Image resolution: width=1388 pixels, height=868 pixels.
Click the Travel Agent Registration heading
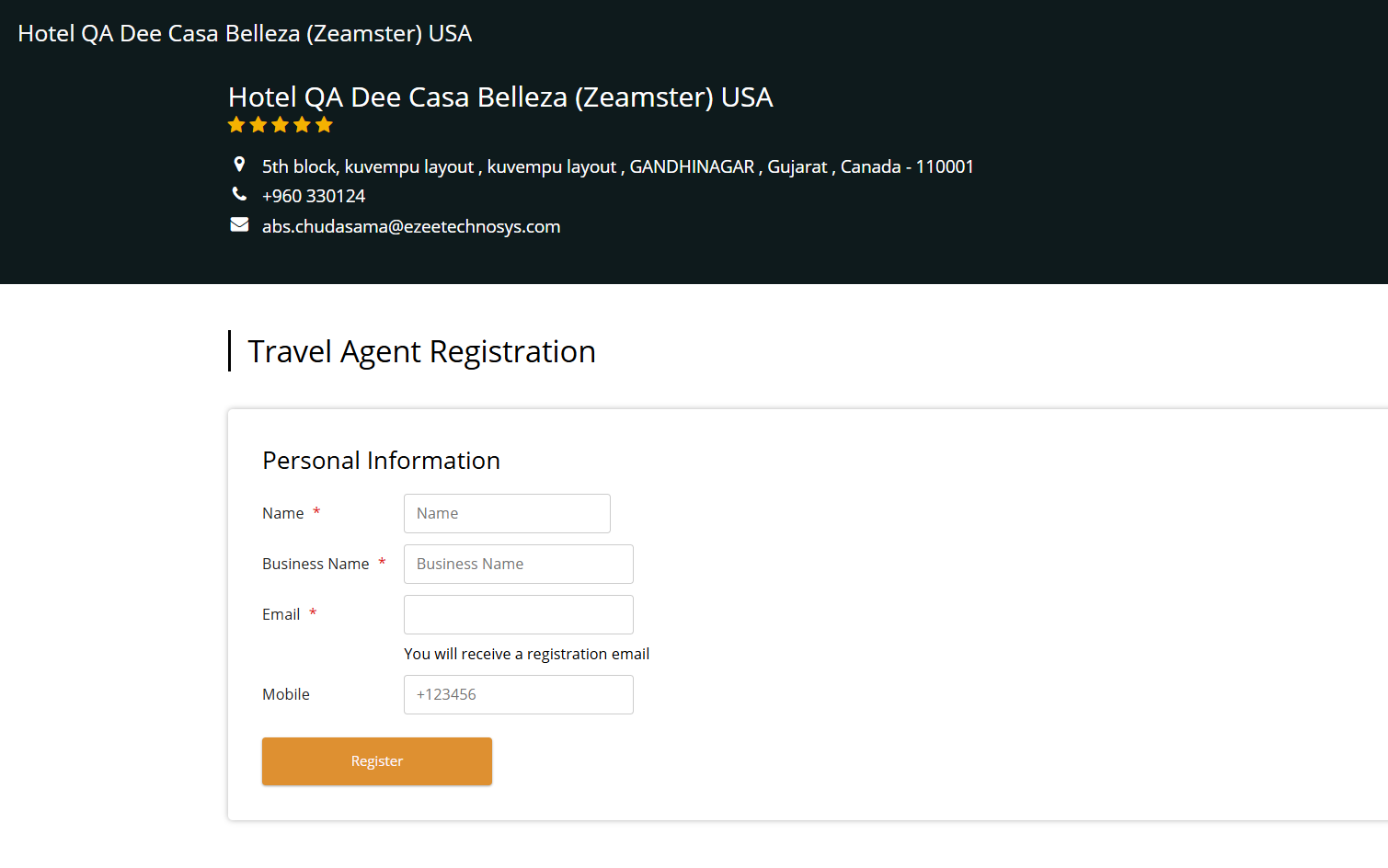point(421,351)
